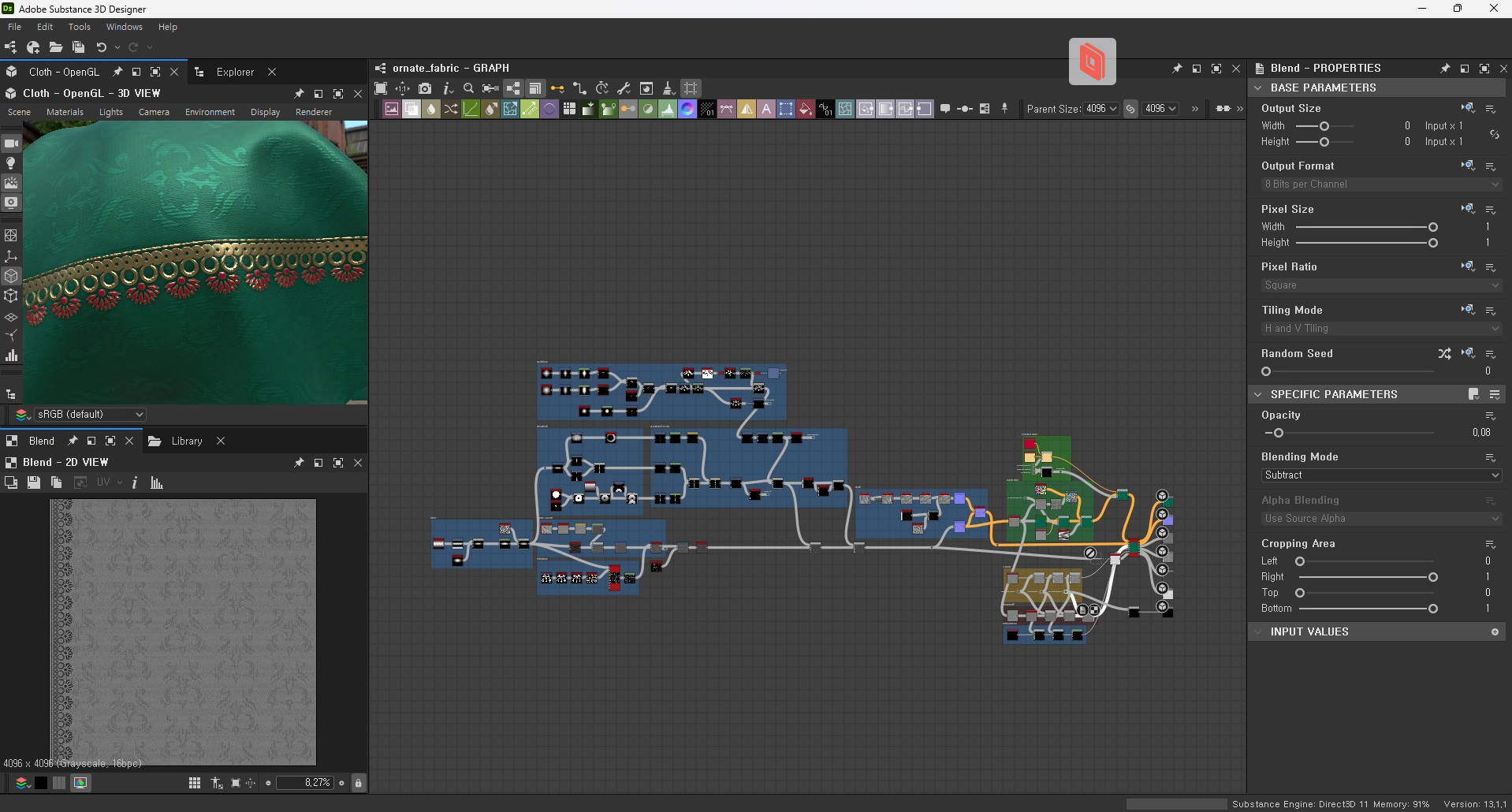Add a Comment using speech bubble icon
1512x812 pixels.
click(x=945, y=109)
